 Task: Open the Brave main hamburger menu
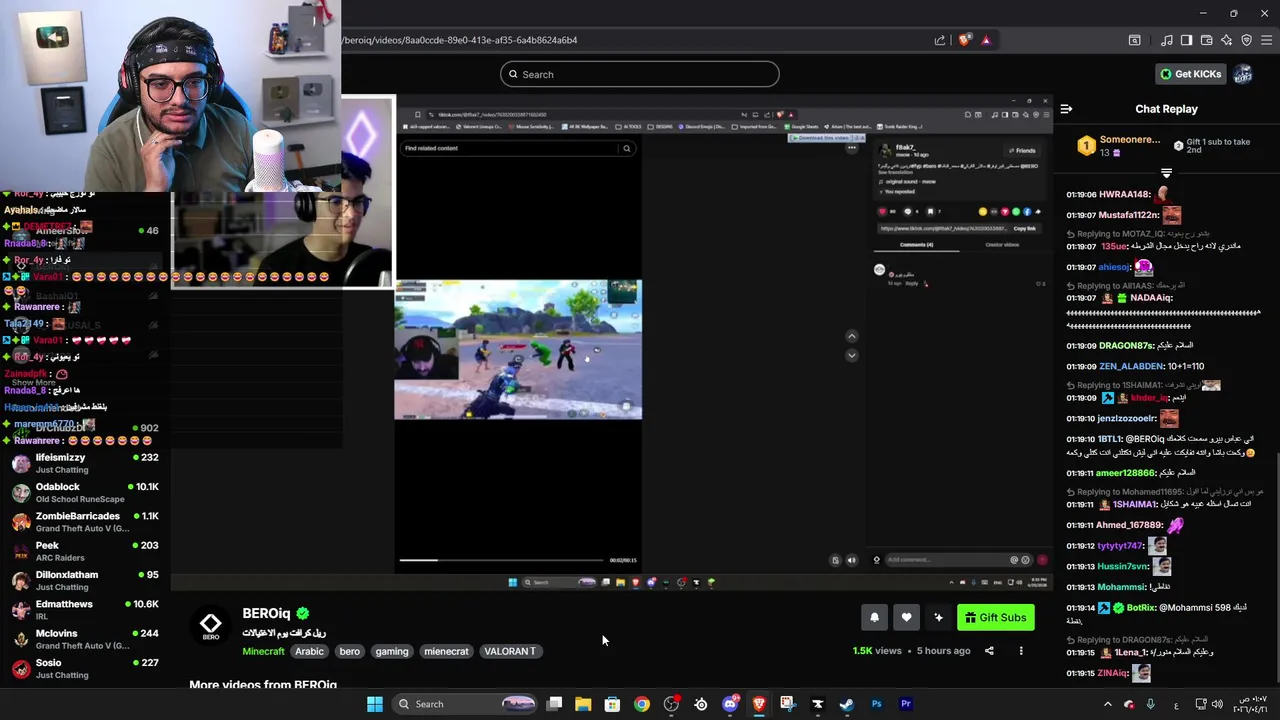[1267, 40]
